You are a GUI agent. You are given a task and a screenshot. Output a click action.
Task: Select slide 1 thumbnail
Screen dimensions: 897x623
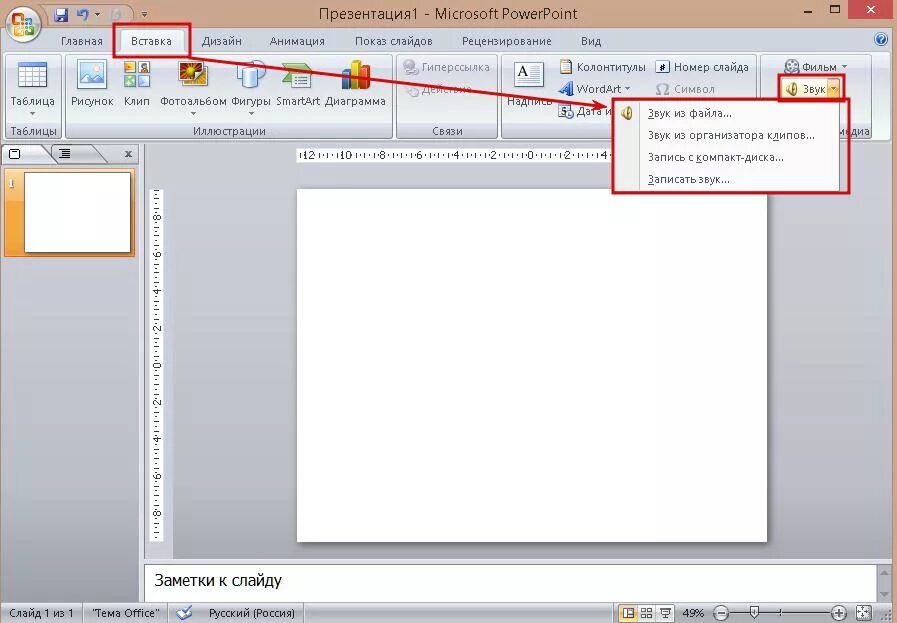tap(77, 212)
